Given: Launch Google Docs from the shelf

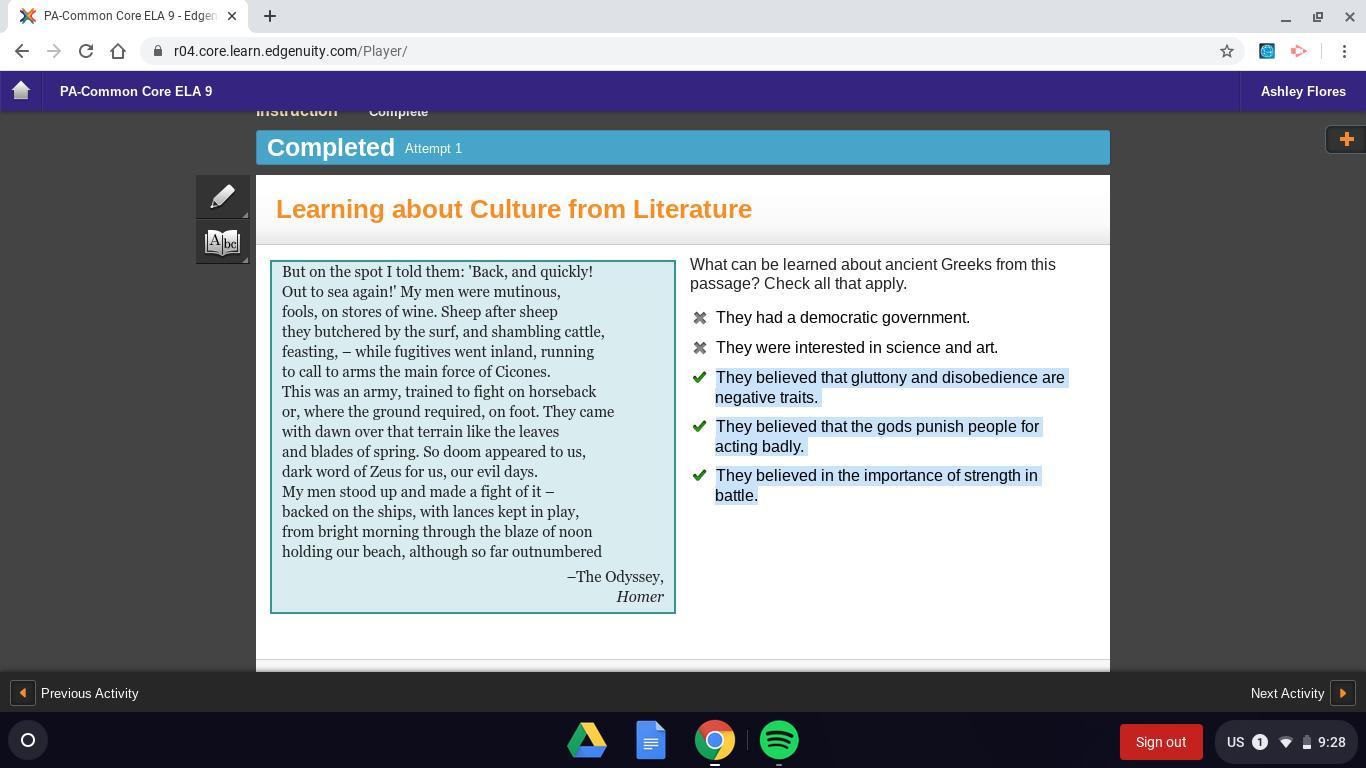Looking at the screenshot, I should point(651,741).
